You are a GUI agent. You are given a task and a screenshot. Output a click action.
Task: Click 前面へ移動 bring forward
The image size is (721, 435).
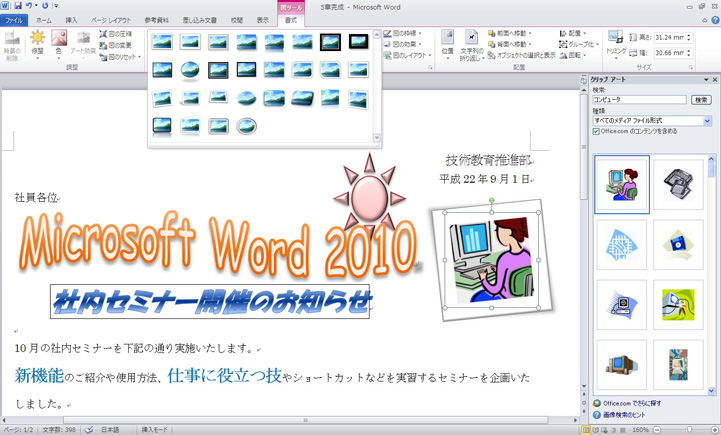point(509,33)
